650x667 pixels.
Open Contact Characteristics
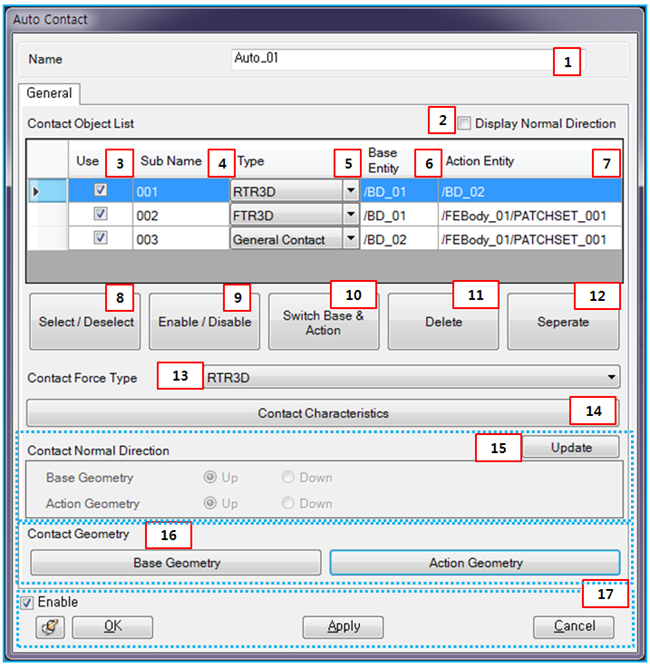pos(322,413)
